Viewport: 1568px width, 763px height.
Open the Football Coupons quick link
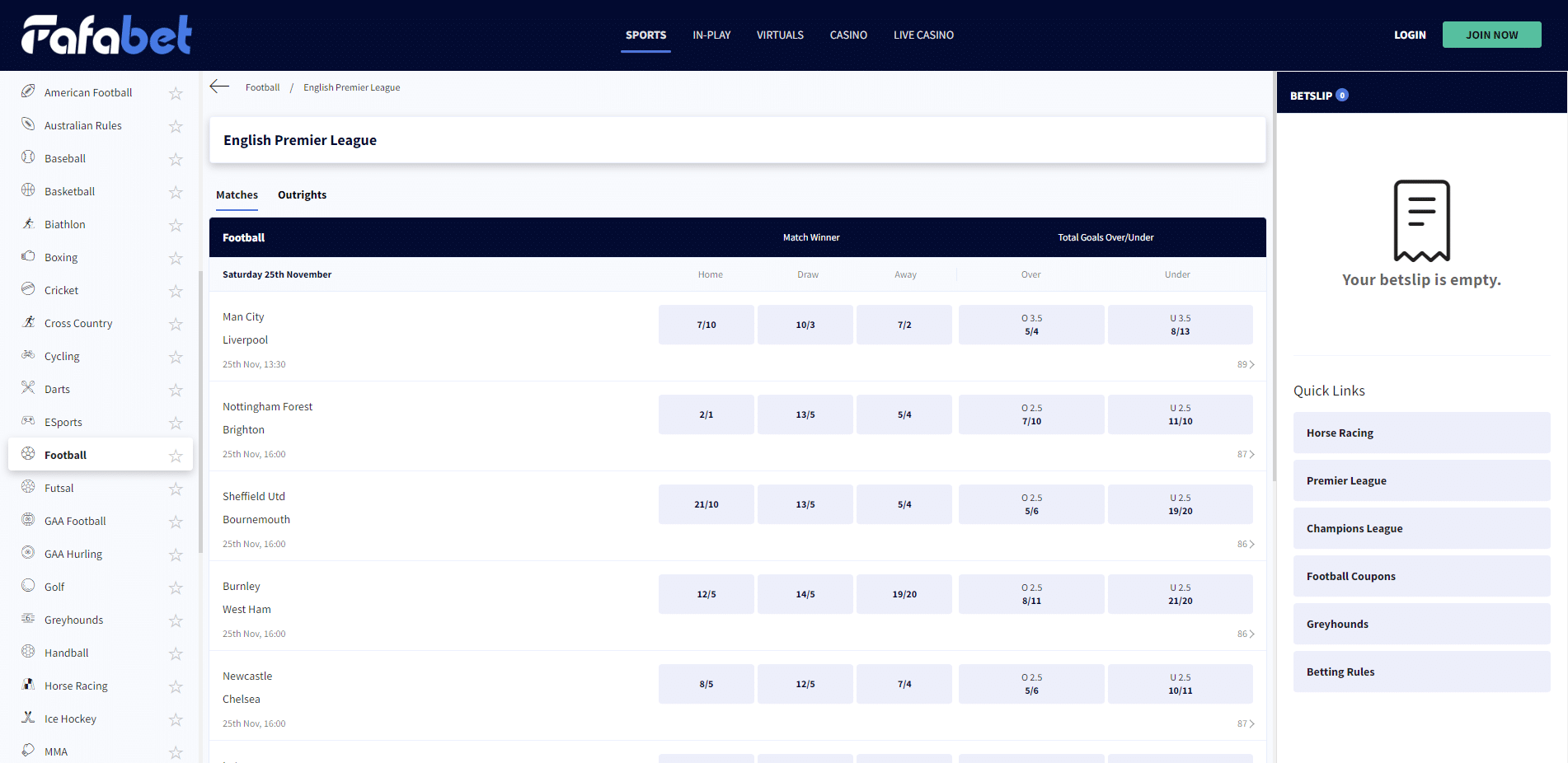coord(1421,576)
